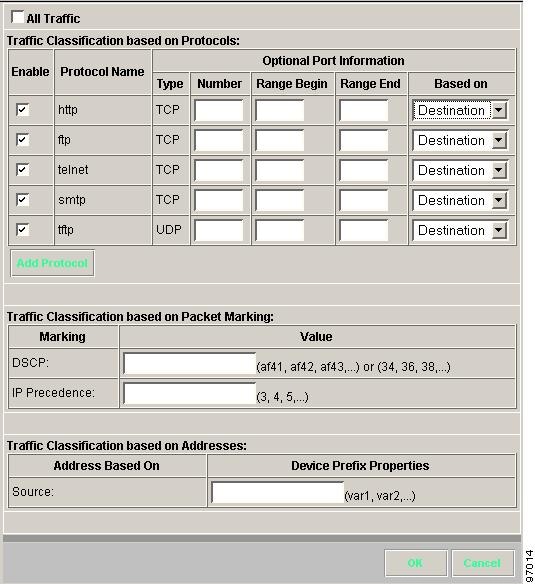Click the 'Address Based On' header
Screen dimensions: 535x584
(x=107, y=466)
